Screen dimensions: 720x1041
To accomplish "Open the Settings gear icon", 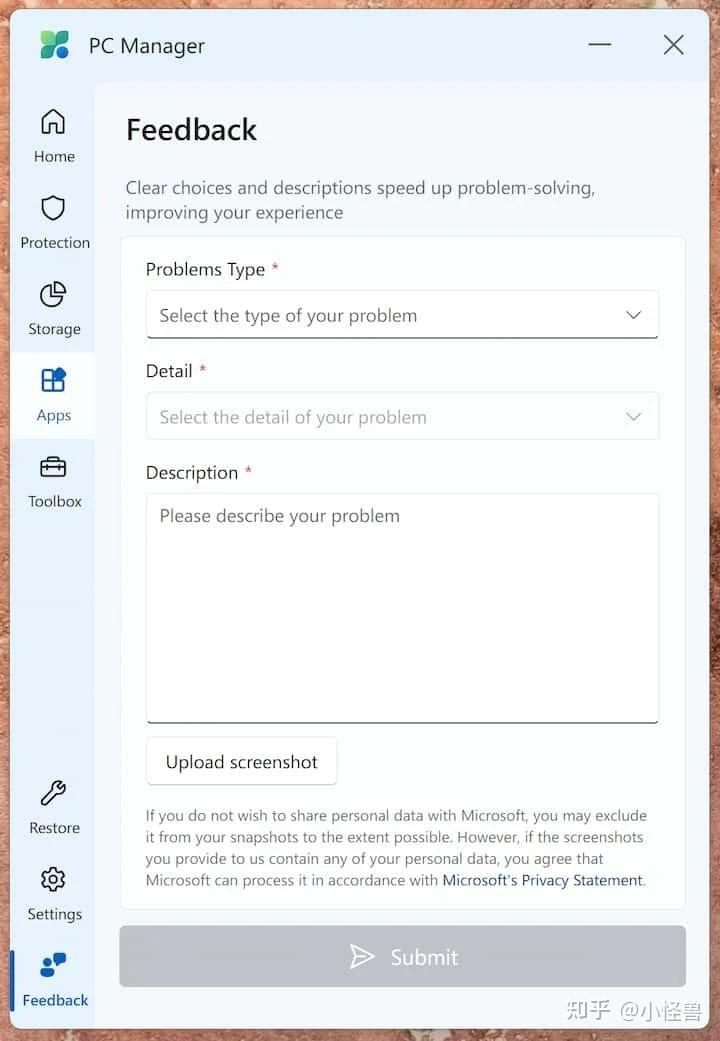I will (x=53, y=880).
